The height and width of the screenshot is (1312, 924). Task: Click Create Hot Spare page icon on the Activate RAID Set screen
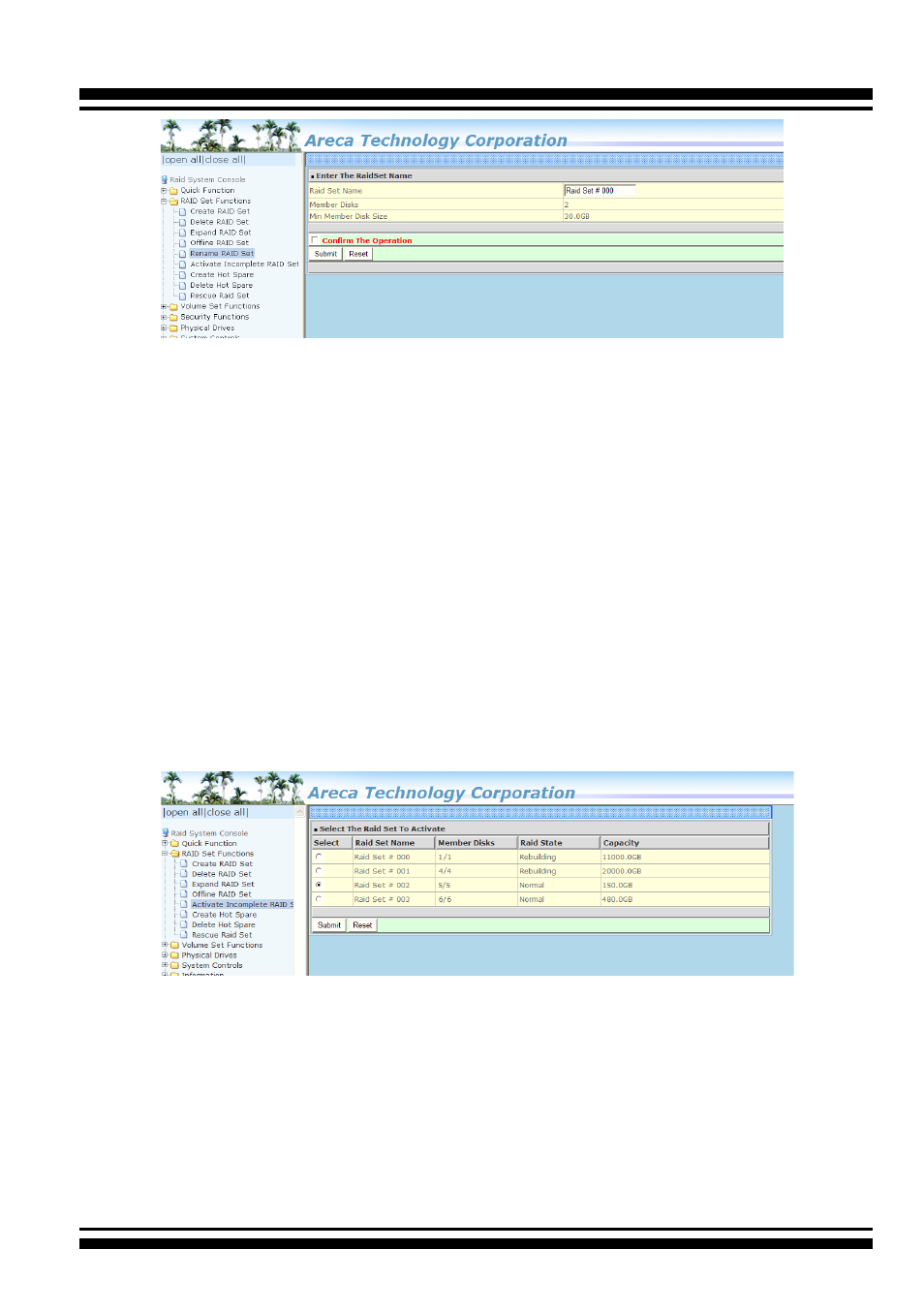[x=184, y=915]
